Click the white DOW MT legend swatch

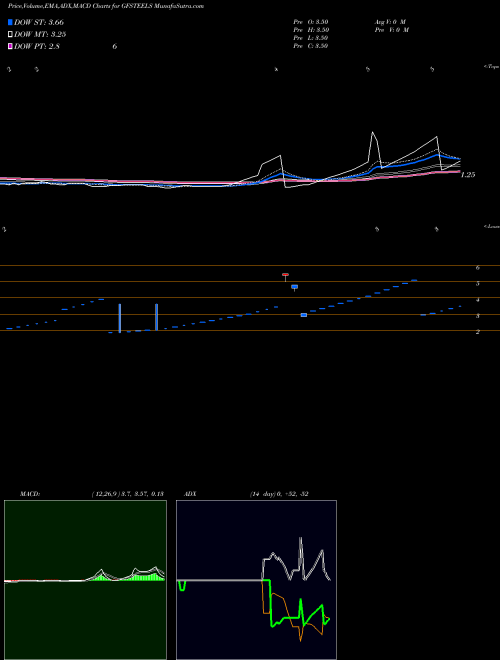[x=10, y=35]
